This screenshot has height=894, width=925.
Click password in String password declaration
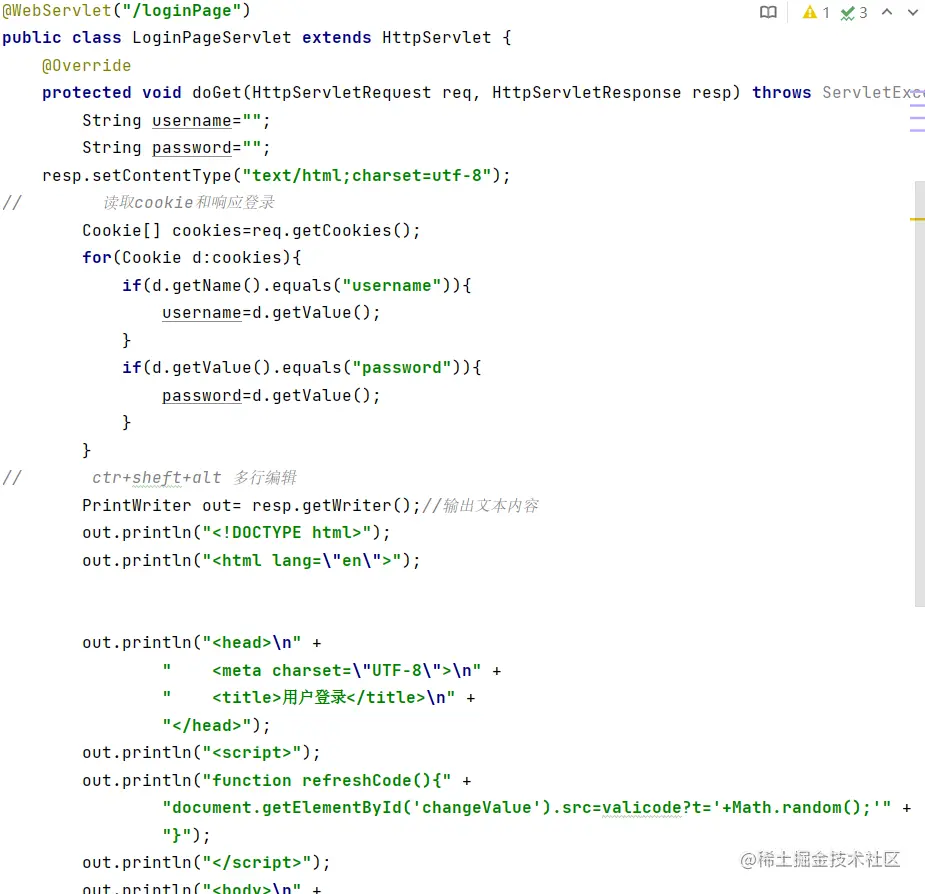[192, 148]
